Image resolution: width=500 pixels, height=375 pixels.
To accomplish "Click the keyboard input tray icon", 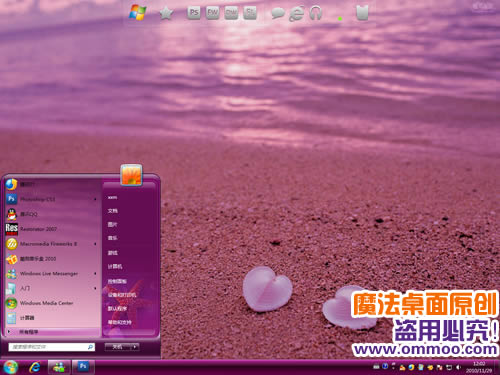I will [x=376, y=367].
